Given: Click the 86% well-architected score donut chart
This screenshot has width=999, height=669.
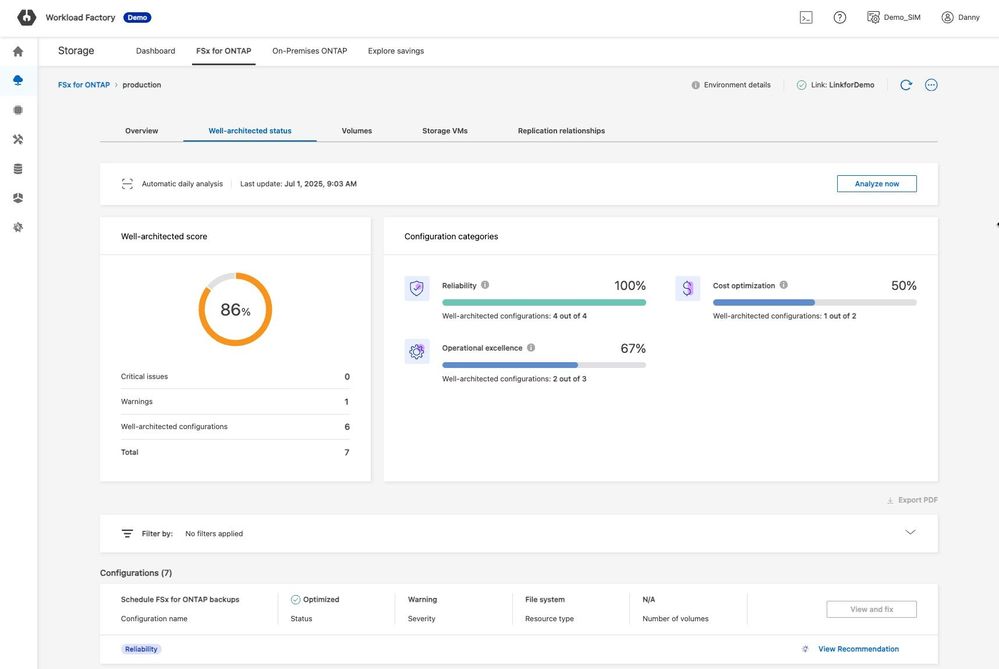Looking at the screenshot, I should click(x=235, y=310).
